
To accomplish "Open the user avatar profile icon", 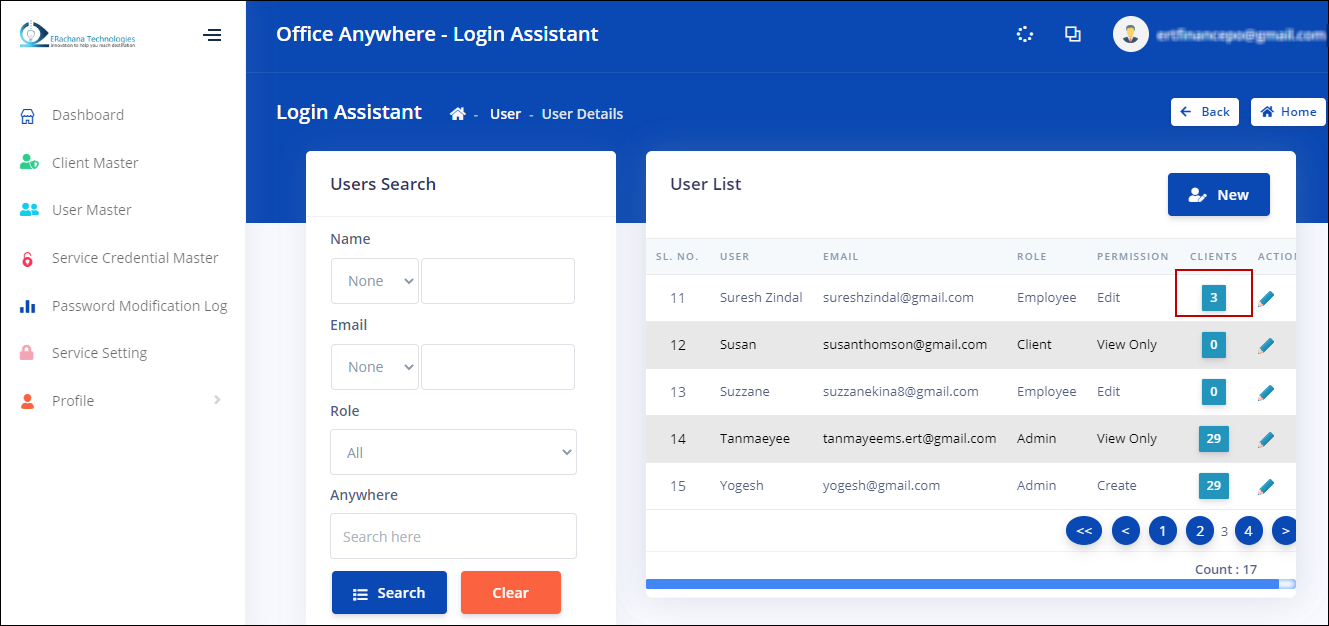I will click(x=1131, y=34).
